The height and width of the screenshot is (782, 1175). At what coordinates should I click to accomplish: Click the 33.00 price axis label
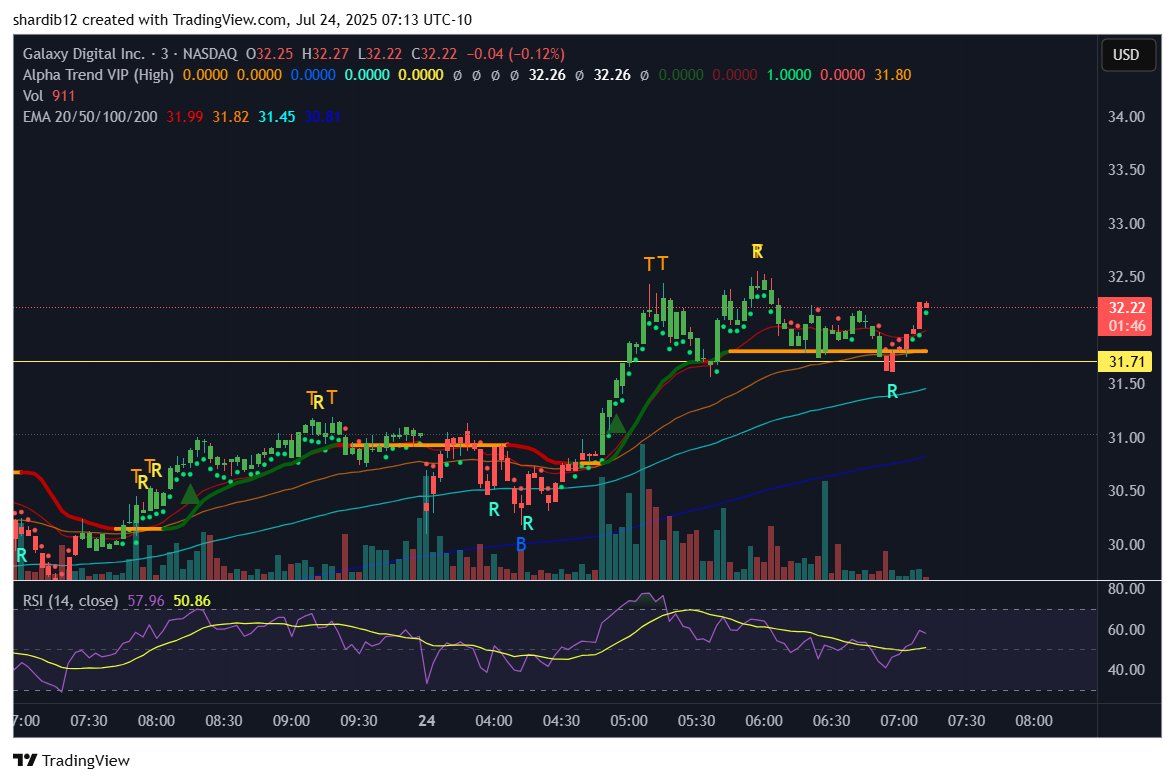pos(1126,224)
